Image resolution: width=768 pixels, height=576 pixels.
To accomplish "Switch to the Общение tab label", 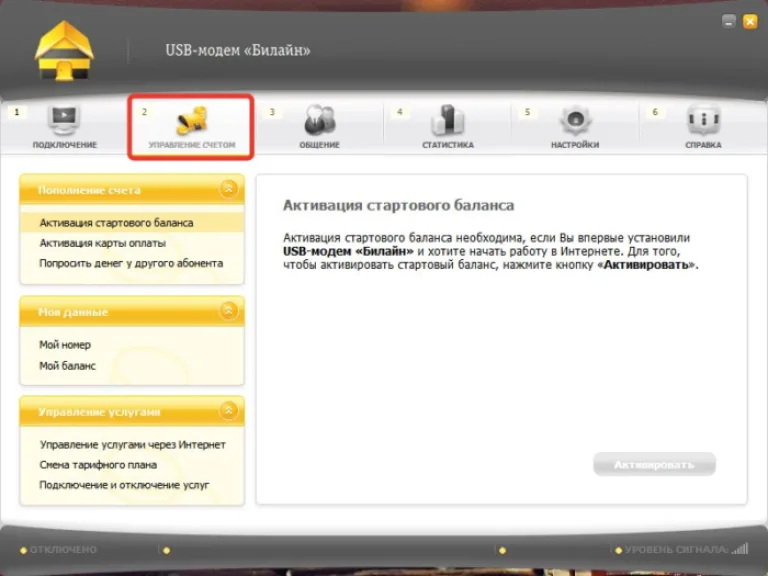I will pos(319,145).
